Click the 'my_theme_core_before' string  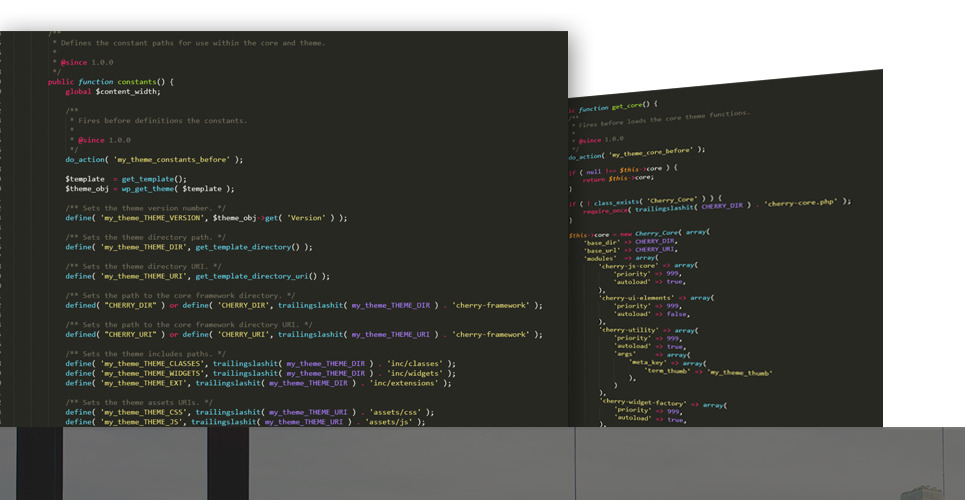tap(652, 150)
